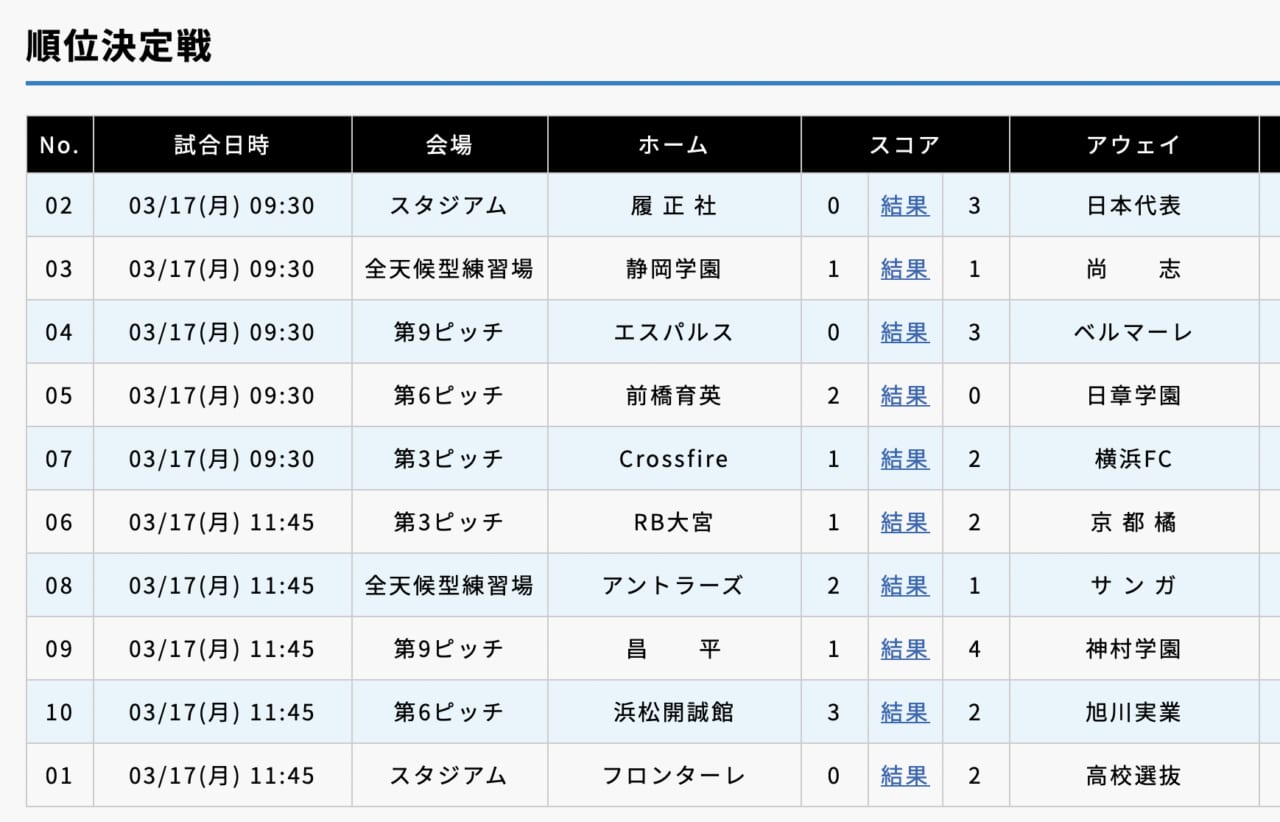The image size is (1280, 822).
Task: Open the 結果 link for 履正社 match
Action: coord(905,206)
